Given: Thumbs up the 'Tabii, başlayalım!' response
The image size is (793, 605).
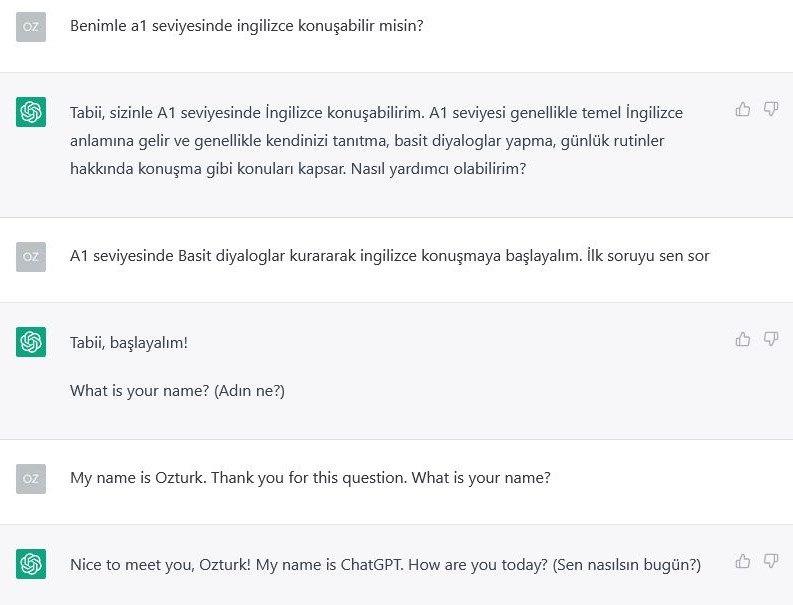Looking at the screenshot, I should tap(742, 339).
